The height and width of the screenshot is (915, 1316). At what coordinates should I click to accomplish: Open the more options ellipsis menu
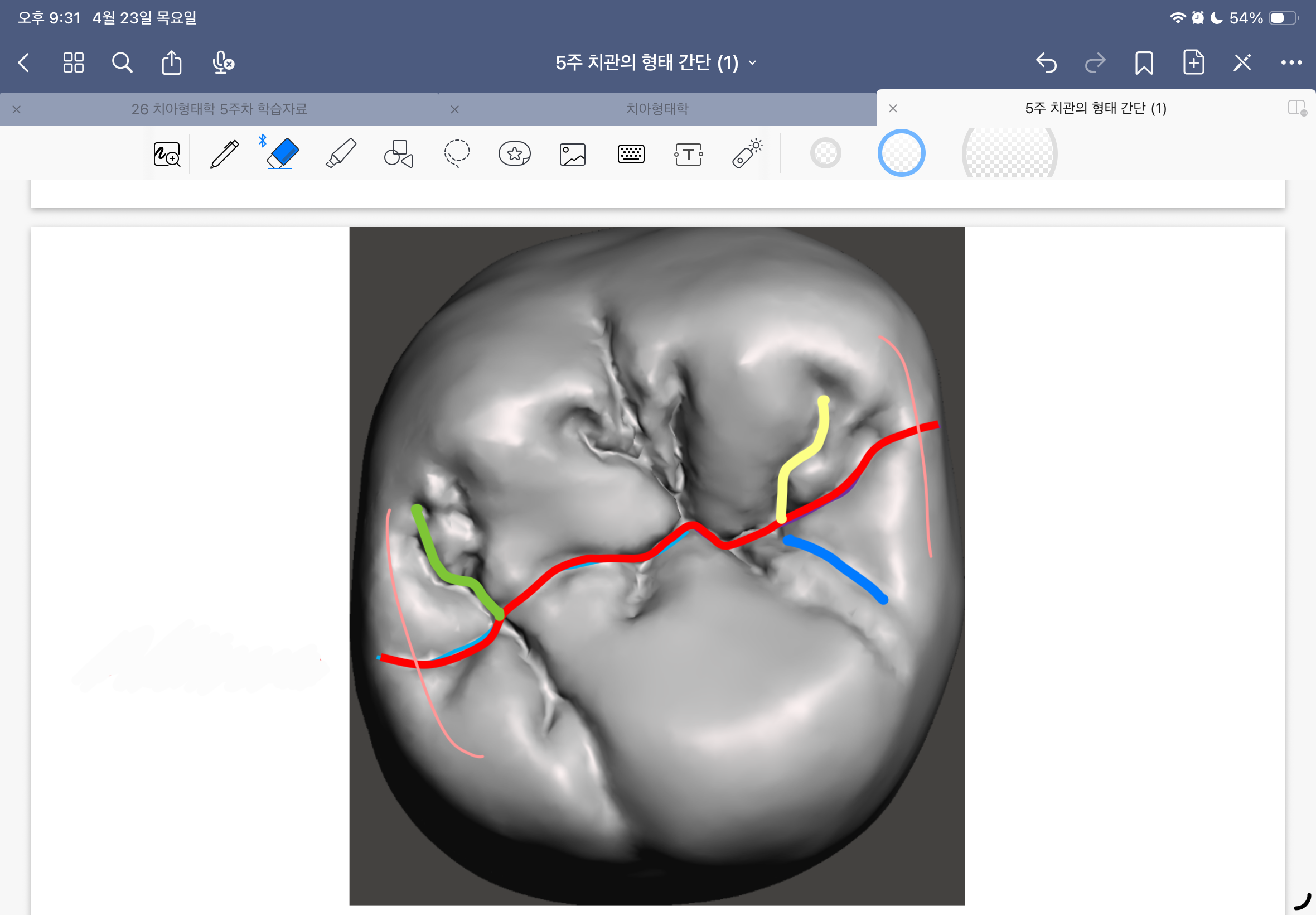pyautogui.click(x=1291, y=62)
